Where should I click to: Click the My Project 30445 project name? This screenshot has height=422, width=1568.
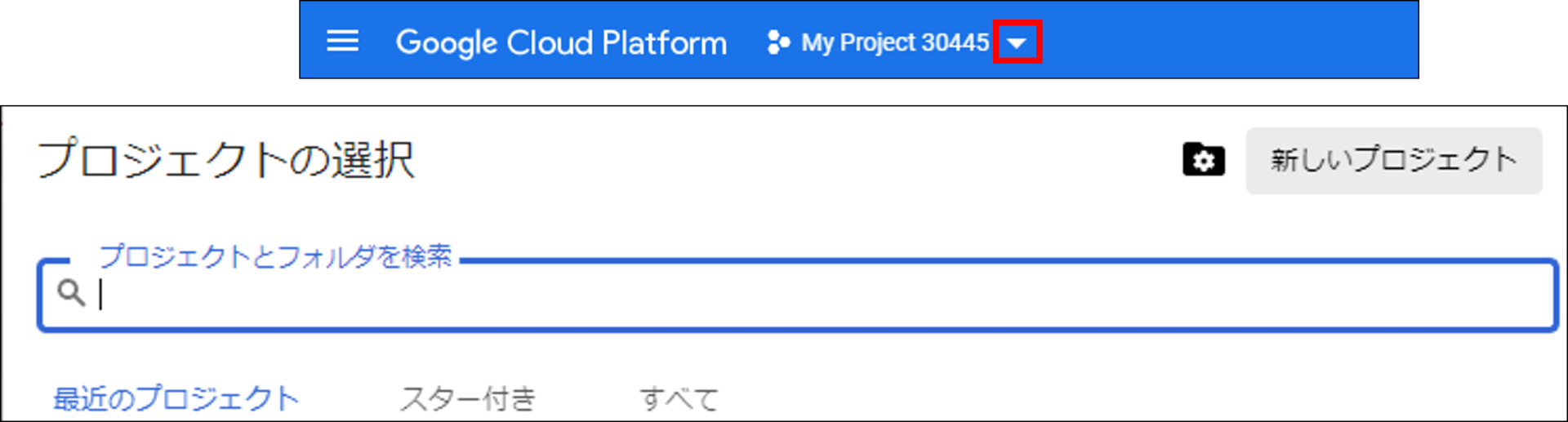point(895,42)
